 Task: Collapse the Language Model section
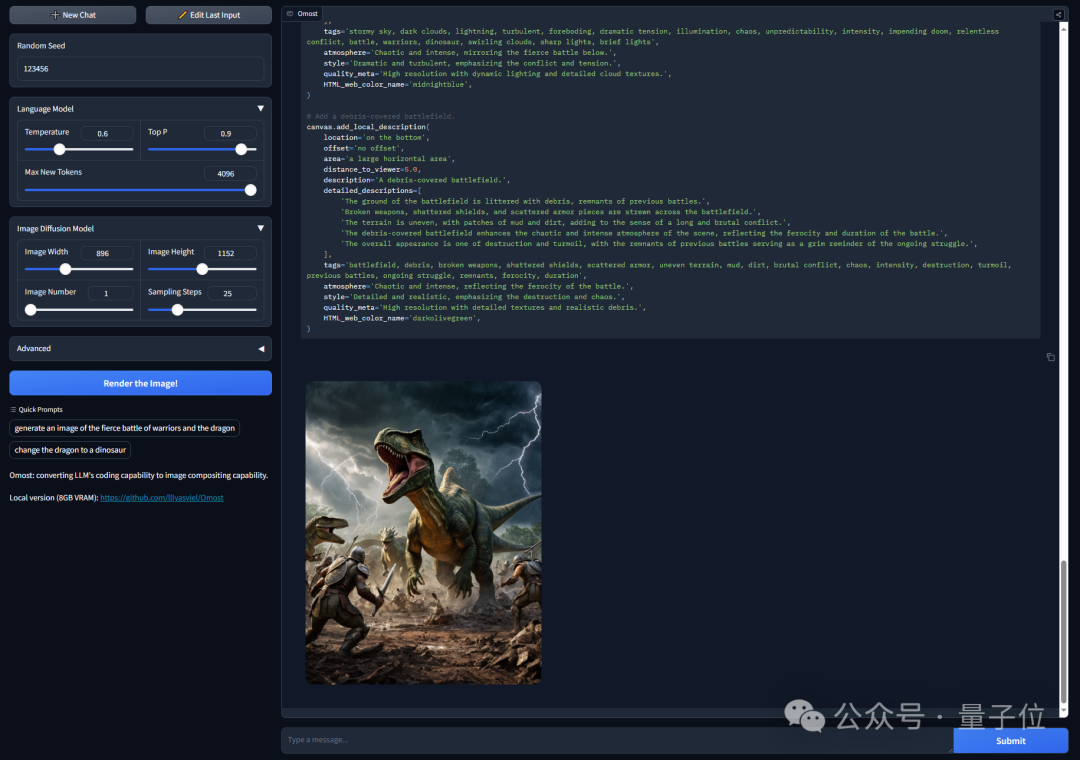(260, 108)
